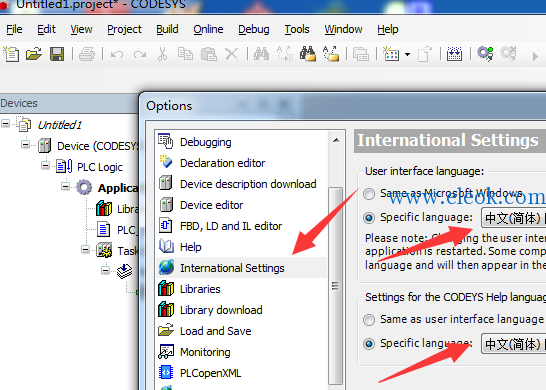
Task: Save the project with the floppy icon
Action: coord(57,54)
